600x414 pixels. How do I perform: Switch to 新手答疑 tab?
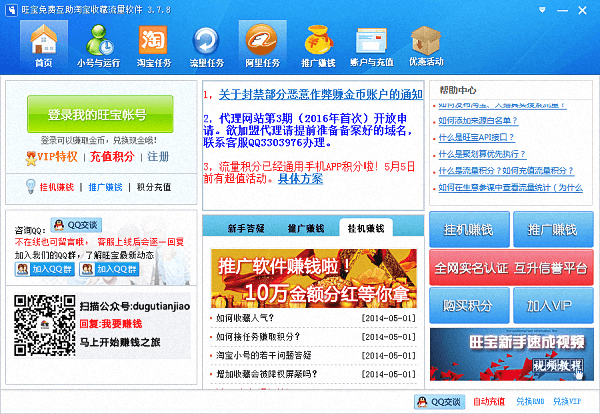pos(246,228)
